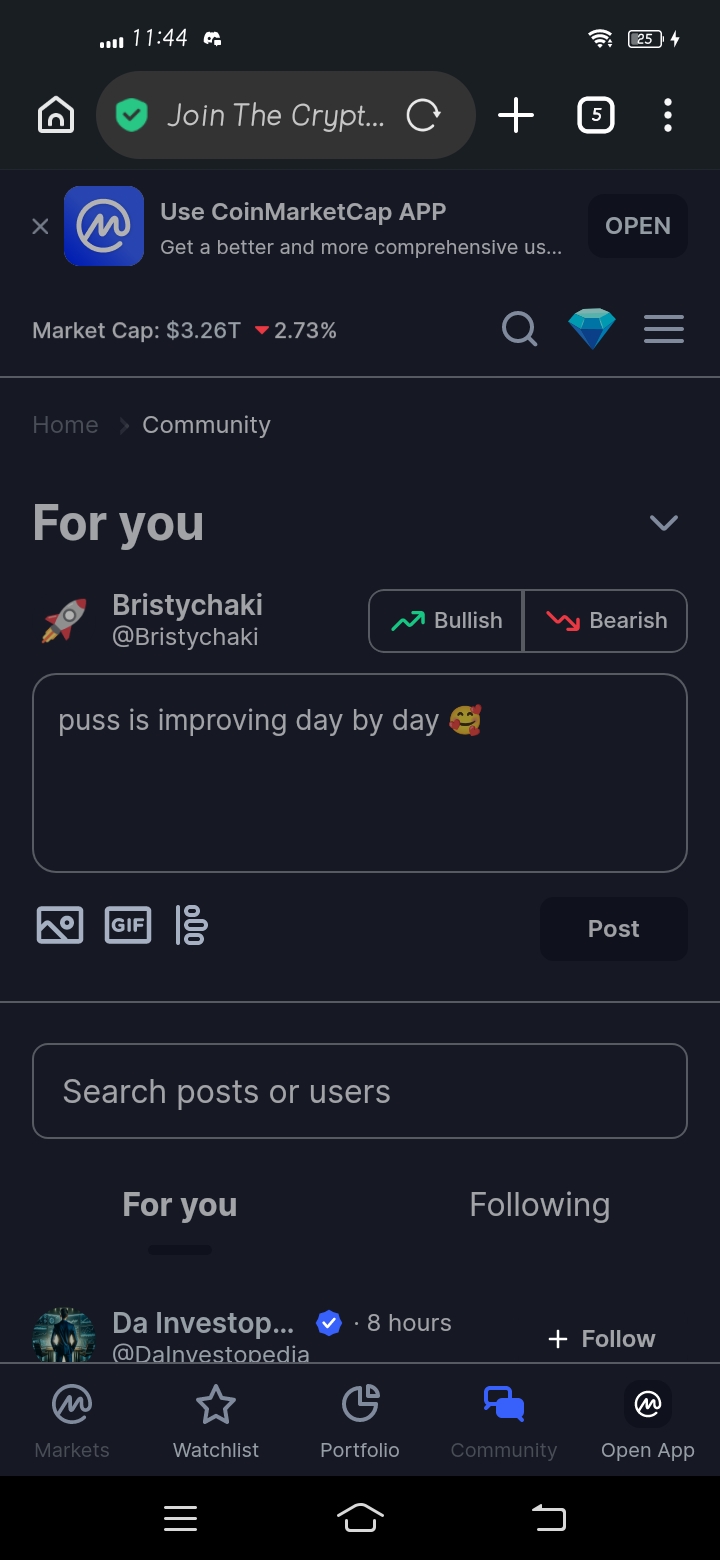This screenshot has height=1560, width=720.
Task: Go to Home breadcrumb link
Action: pyautogui.click(x=65, y=425)
